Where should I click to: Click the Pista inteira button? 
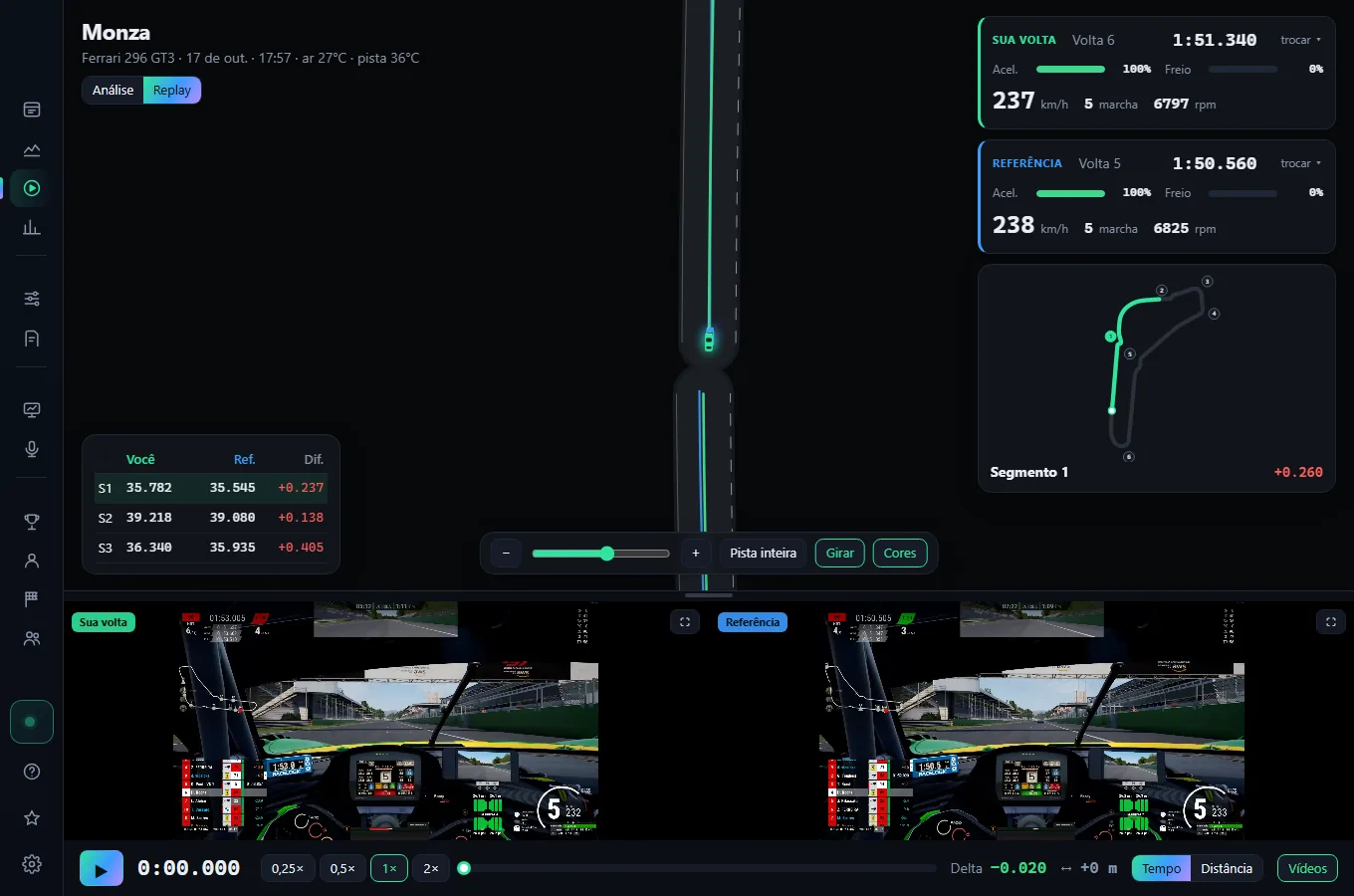pos(763,553)
